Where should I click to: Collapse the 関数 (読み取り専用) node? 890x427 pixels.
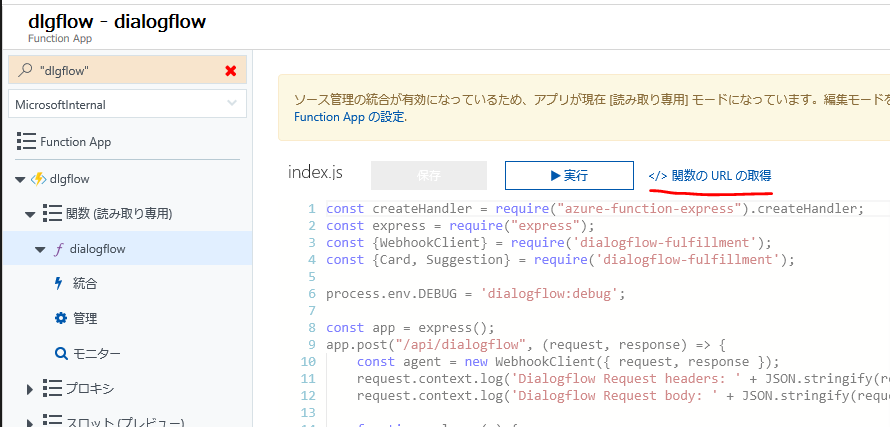point(30,214)
